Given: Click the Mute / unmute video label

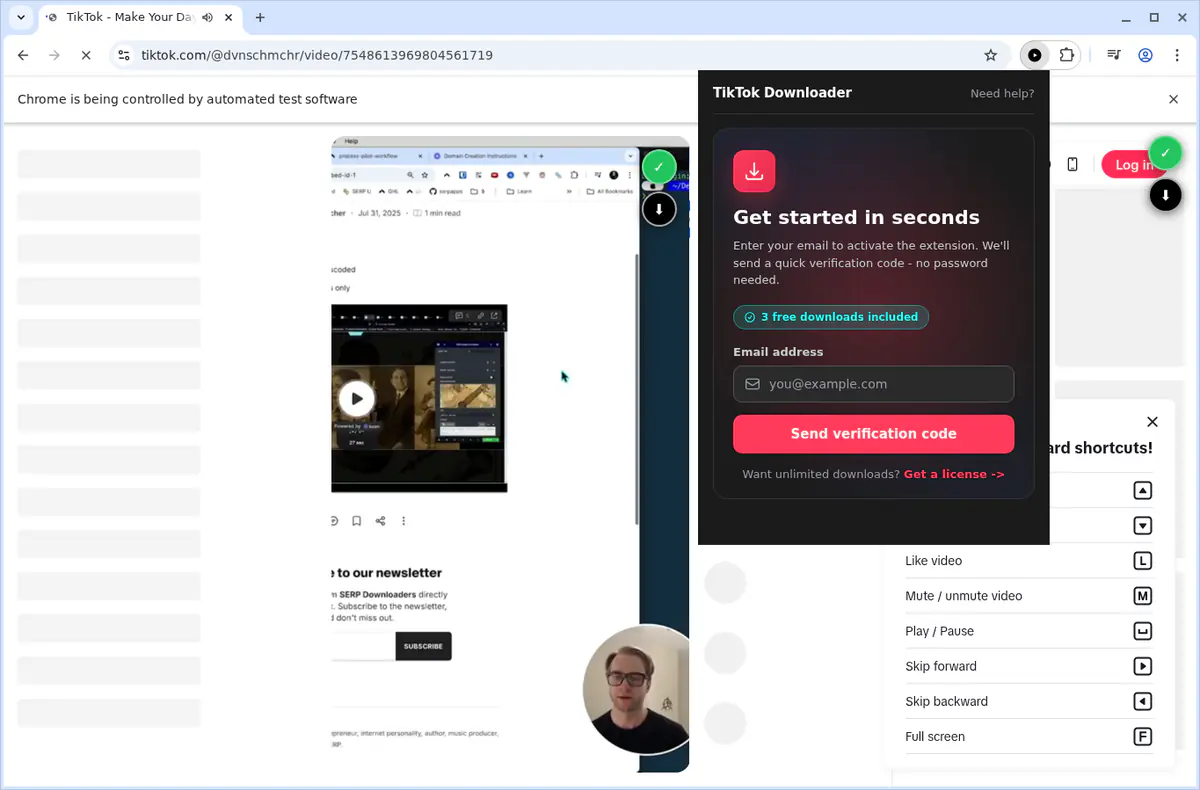Looking at the screenshot, I should point(963,596).
